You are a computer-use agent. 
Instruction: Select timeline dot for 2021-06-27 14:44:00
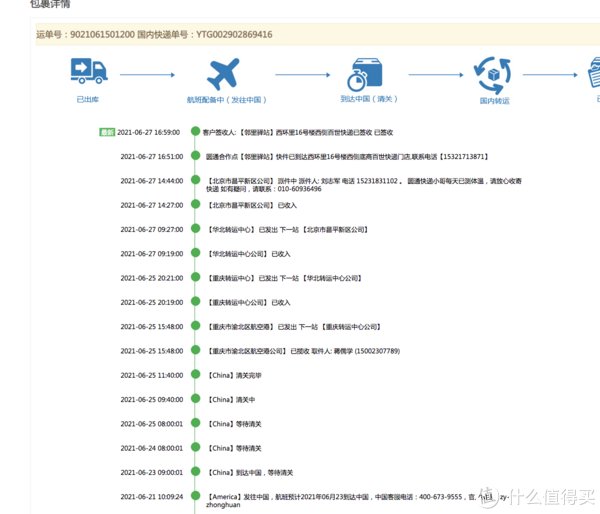click(196, 179)
